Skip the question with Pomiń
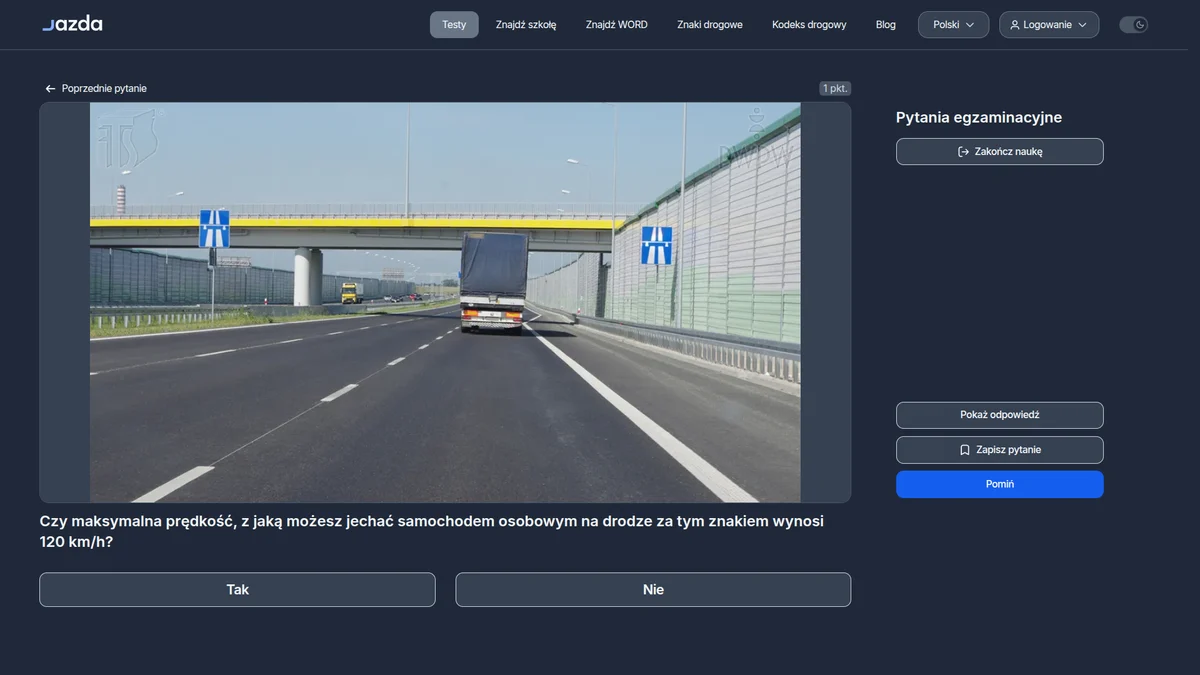1200x675 pixels. pos(1000,484)
